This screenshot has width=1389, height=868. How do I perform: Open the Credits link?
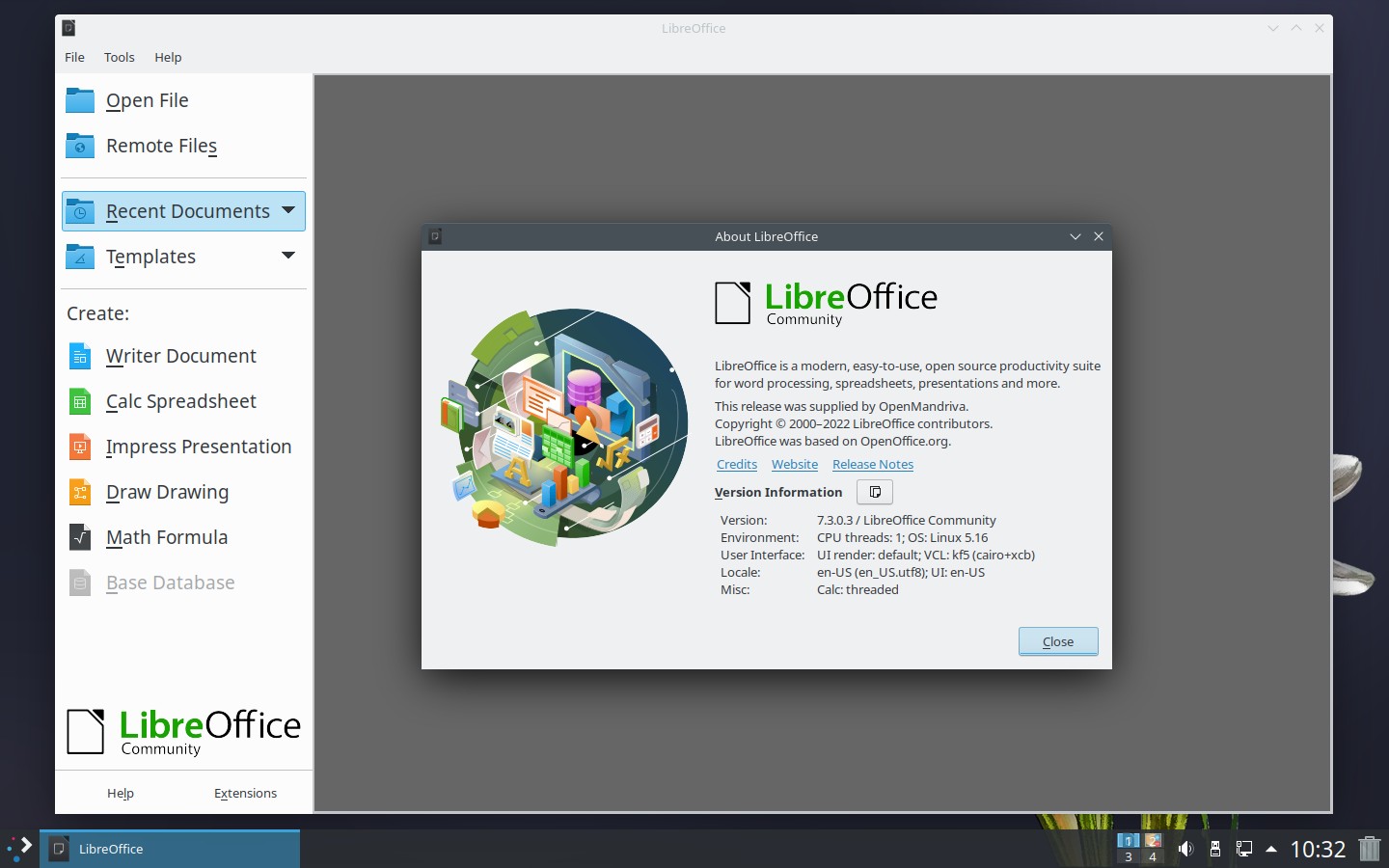point(737,464)
